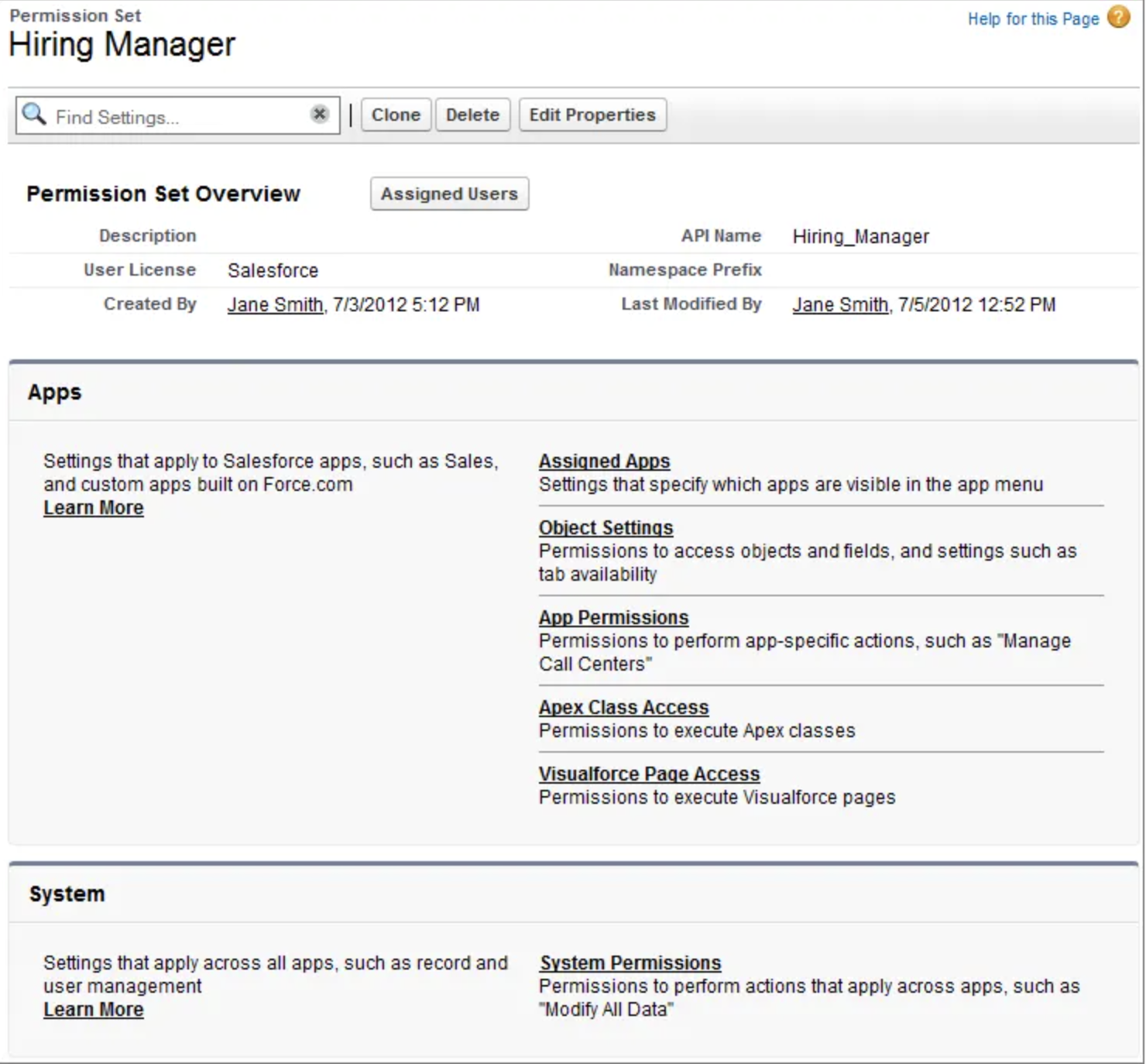Click the Salesforce user license value
This screenshot has height=1064, width=1146.
pyautogui.click(x=273, y=270)
